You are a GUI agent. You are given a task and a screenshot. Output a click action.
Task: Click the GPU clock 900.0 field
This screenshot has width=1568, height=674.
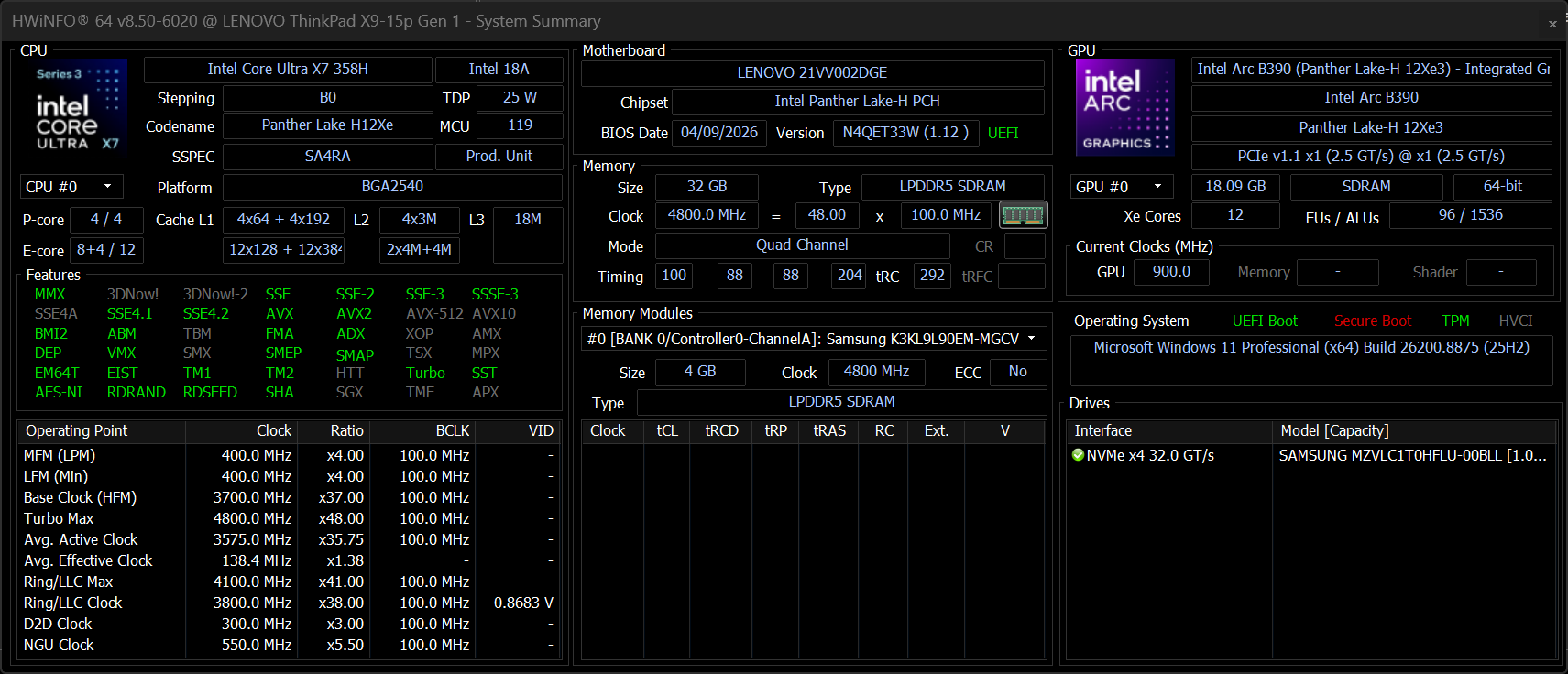1171,272
